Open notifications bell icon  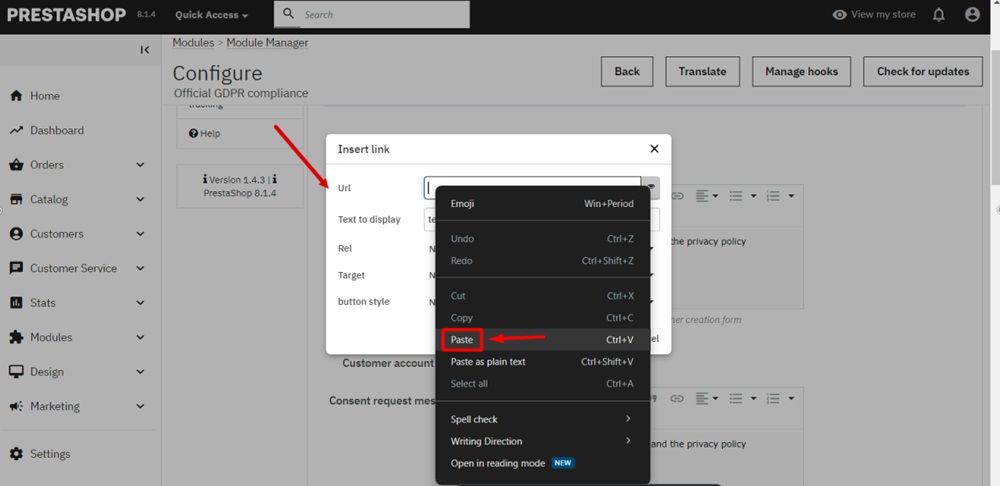pyautogui.click(x=939, y=15)
